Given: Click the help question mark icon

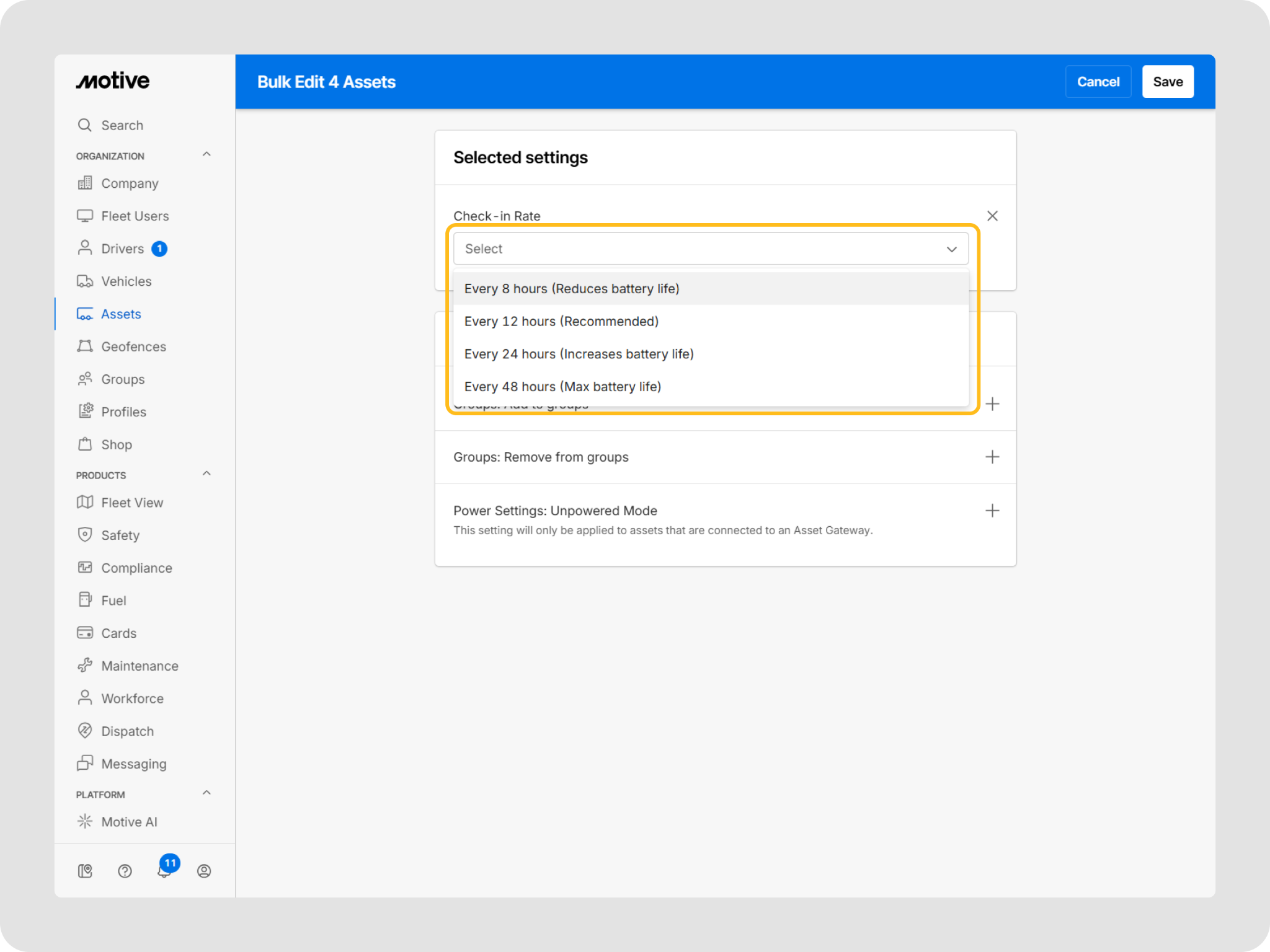Looking at the screenshot, I should pos(125,871).
